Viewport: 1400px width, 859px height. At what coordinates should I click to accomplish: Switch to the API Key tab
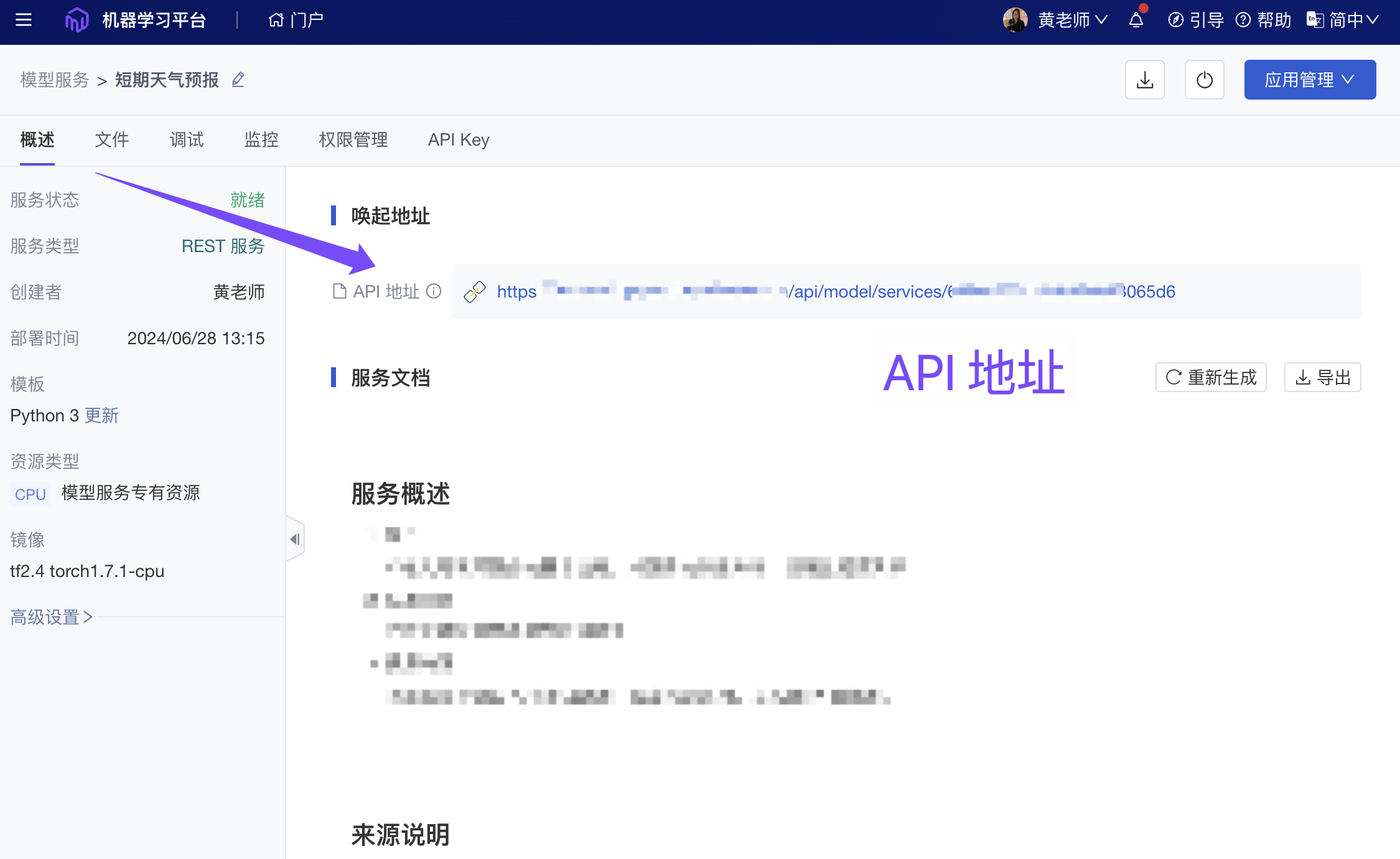click(459, 139)
